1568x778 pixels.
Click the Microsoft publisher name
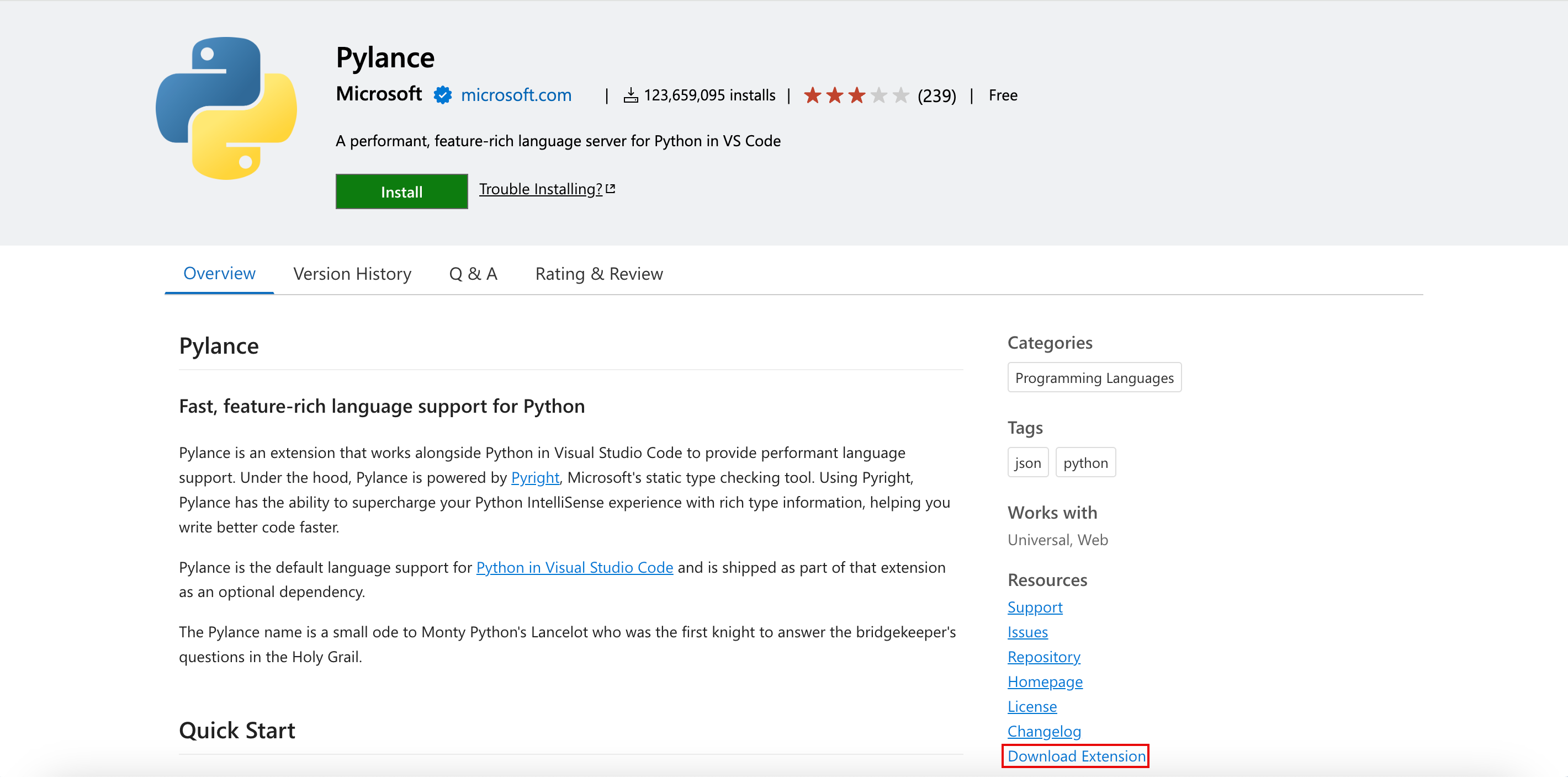tap(379, 94)
